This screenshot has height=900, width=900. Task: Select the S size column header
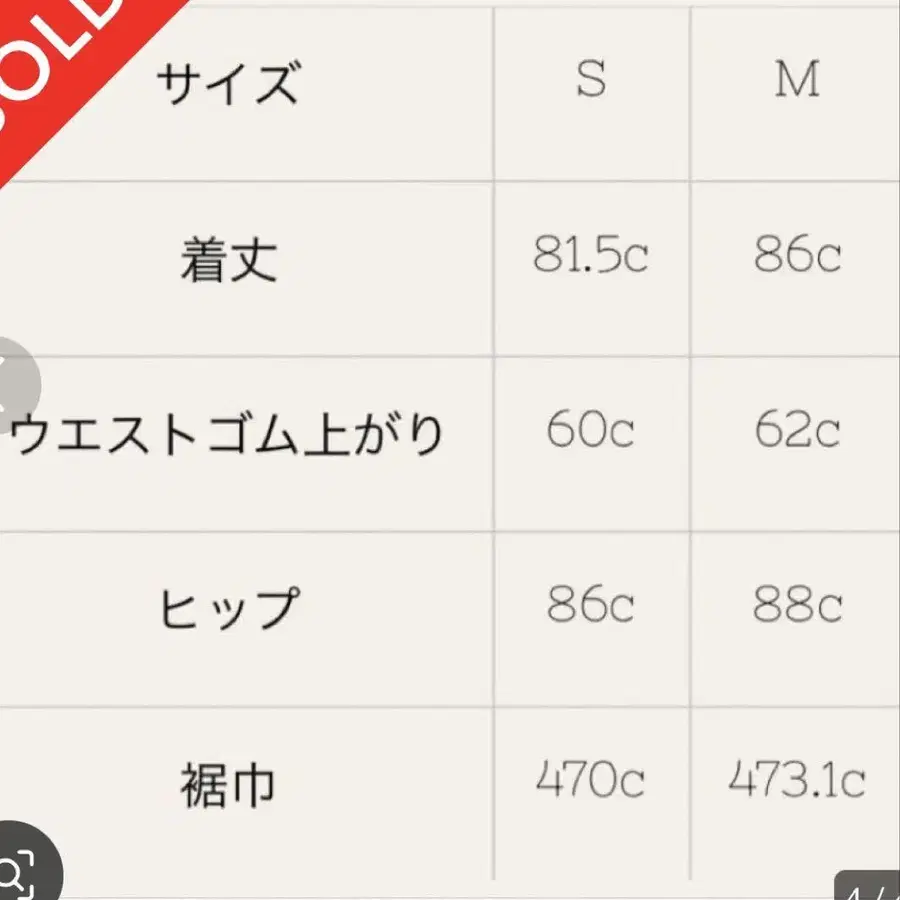[591, 80]
